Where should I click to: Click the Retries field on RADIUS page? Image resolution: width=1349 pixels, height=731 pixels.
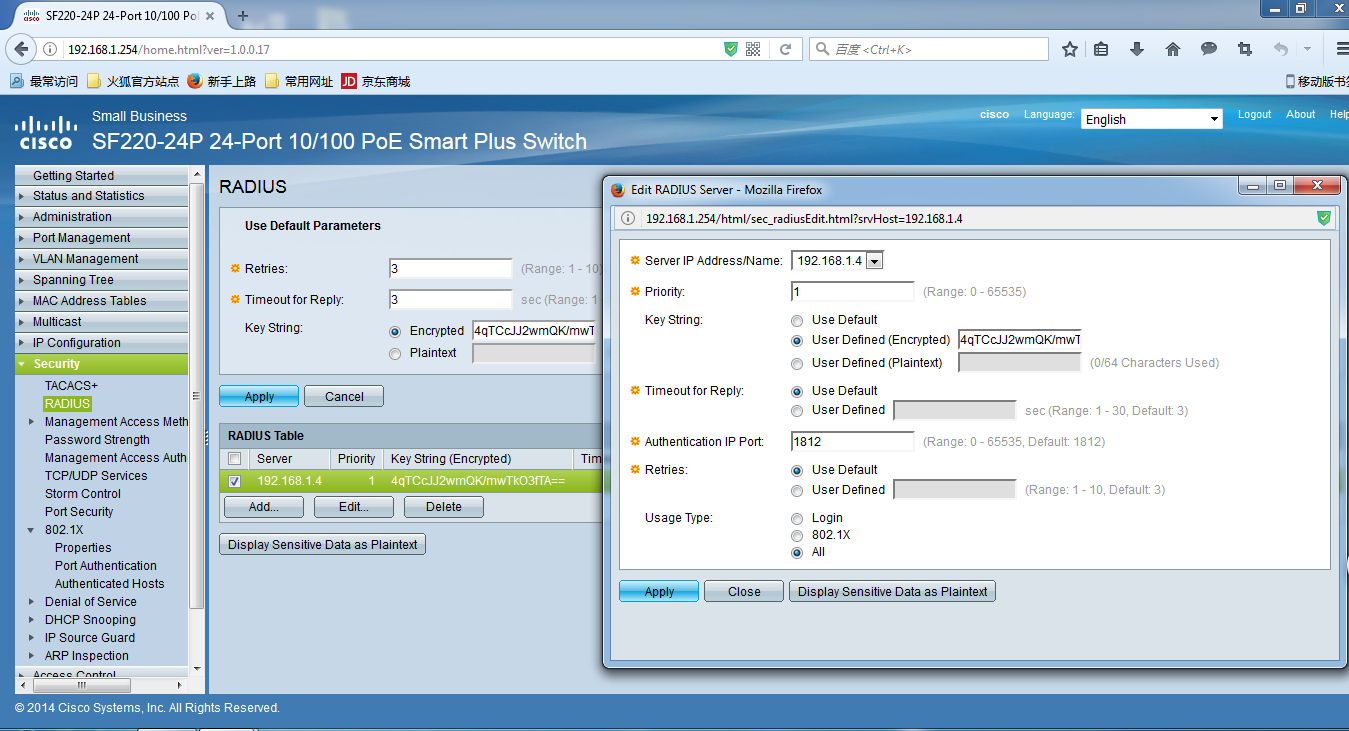pyautogui.click(x=451, y=269)
